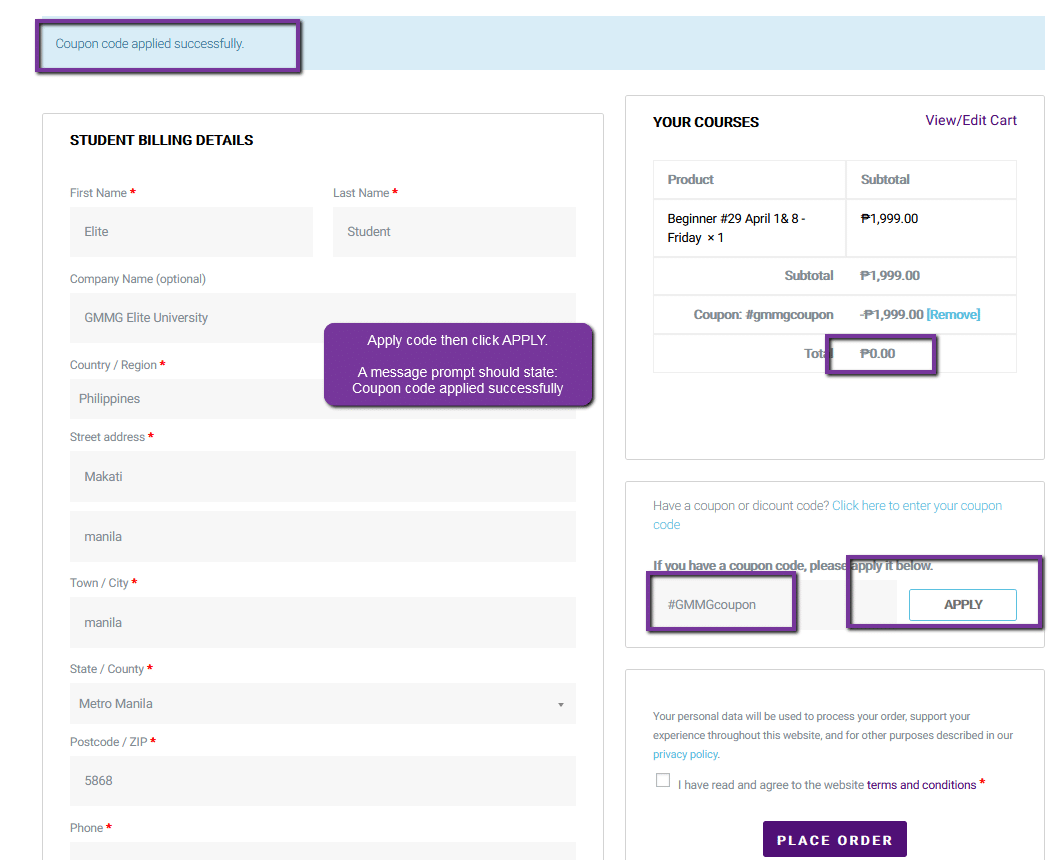Open the terms and conditions link
1062x860 pixels.
pos(921,785)
